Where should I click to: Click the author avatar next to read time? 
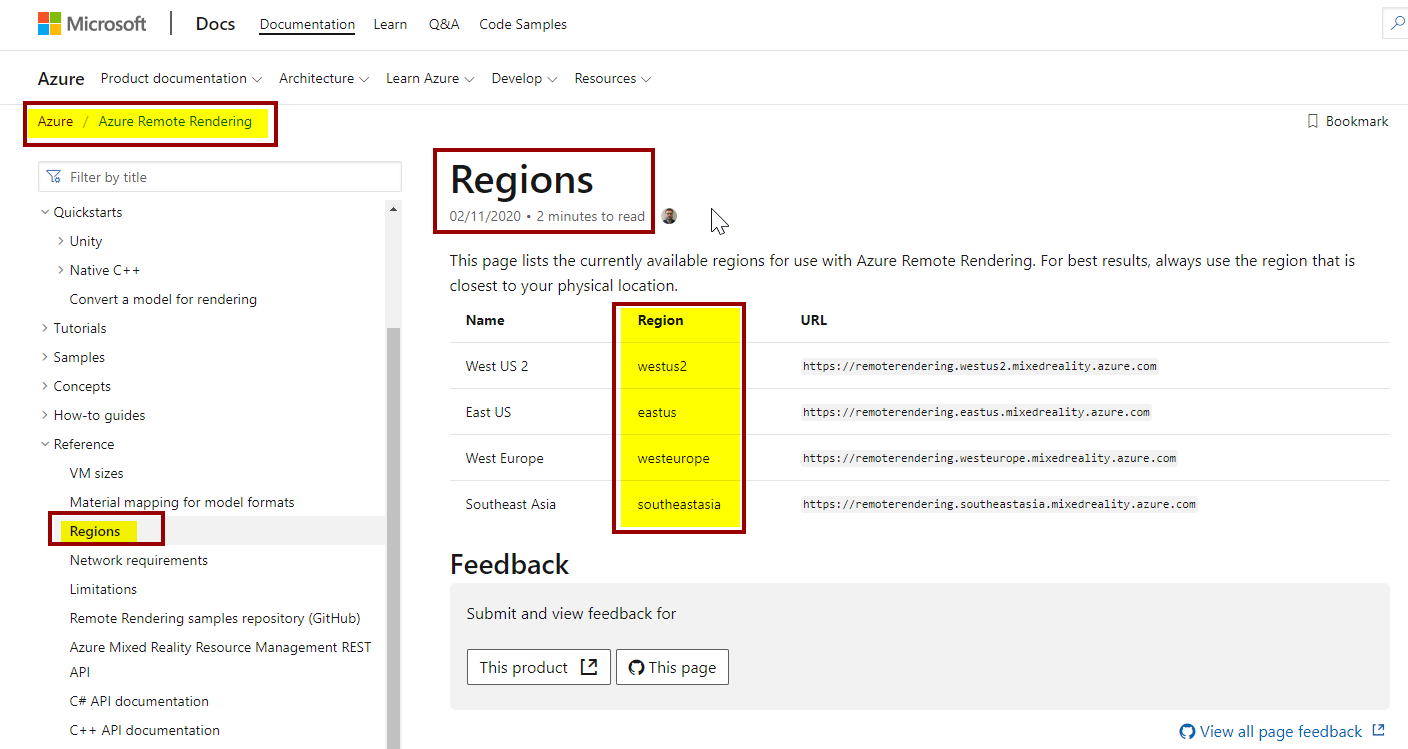[669, 216]
